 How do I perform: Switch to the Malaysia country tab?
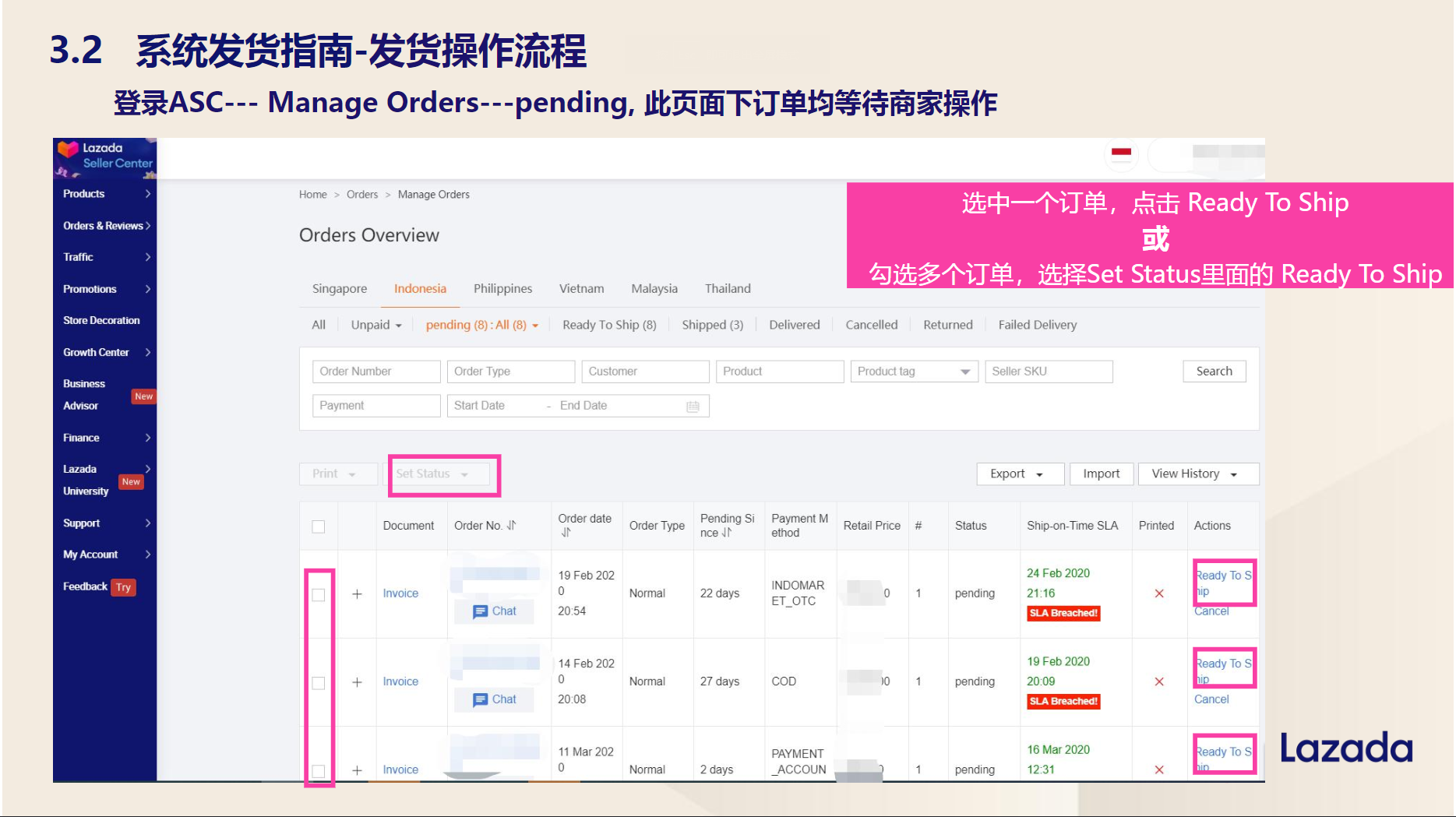654,288
